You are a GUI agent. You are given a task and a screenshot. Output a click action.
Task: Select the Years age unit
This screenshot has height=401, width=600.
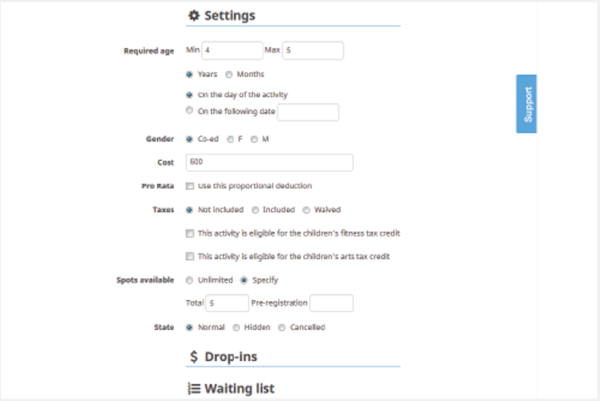pos(190,73)
